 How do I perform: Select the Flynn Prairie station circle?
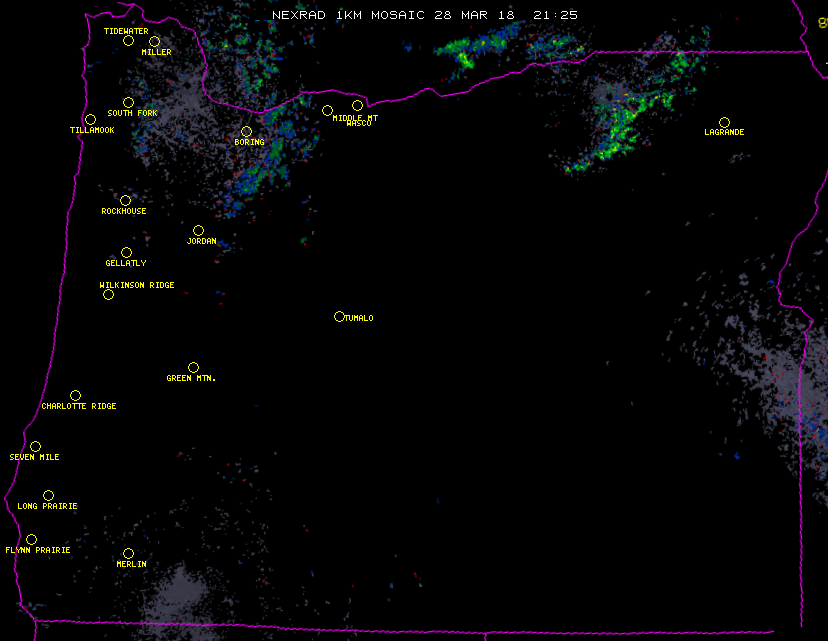tap(32, 540)
